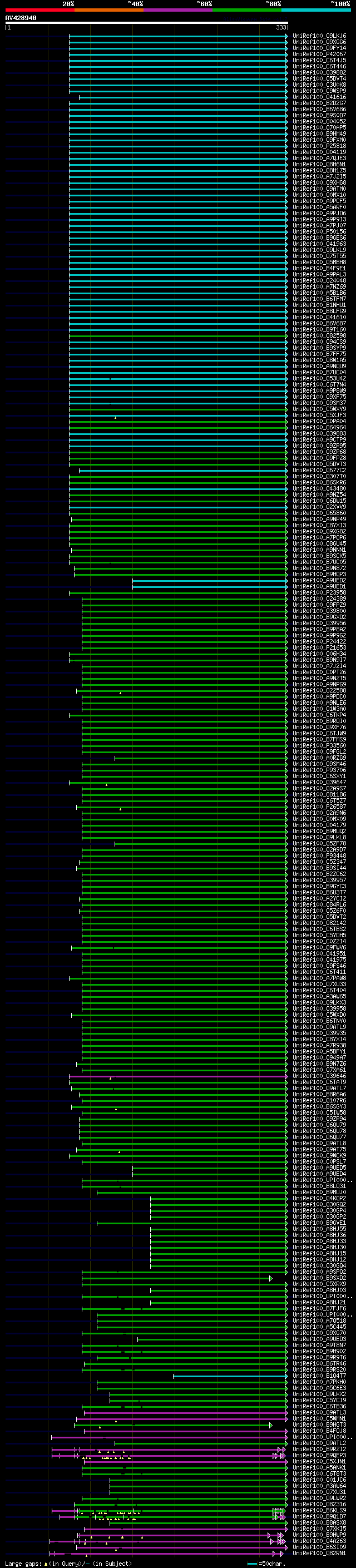The width and height of the screenshot is (356, 1568).
Task: Click the UniRef100_Q9LKL8 label
Action: coord(319,838)
